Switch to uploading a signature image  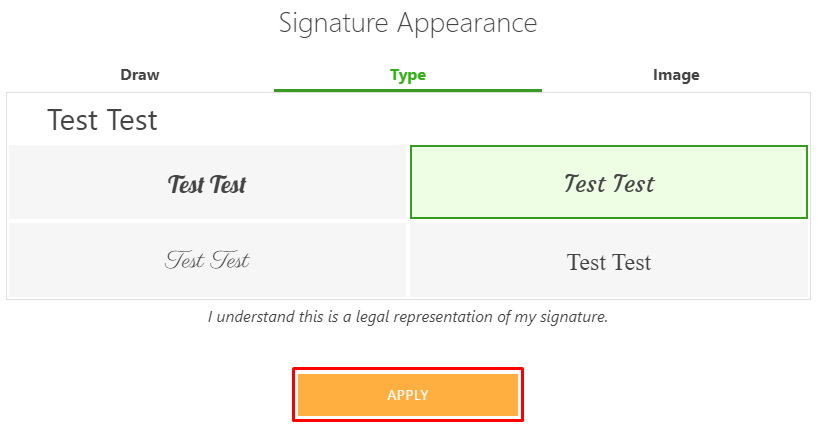coord(676,75)
